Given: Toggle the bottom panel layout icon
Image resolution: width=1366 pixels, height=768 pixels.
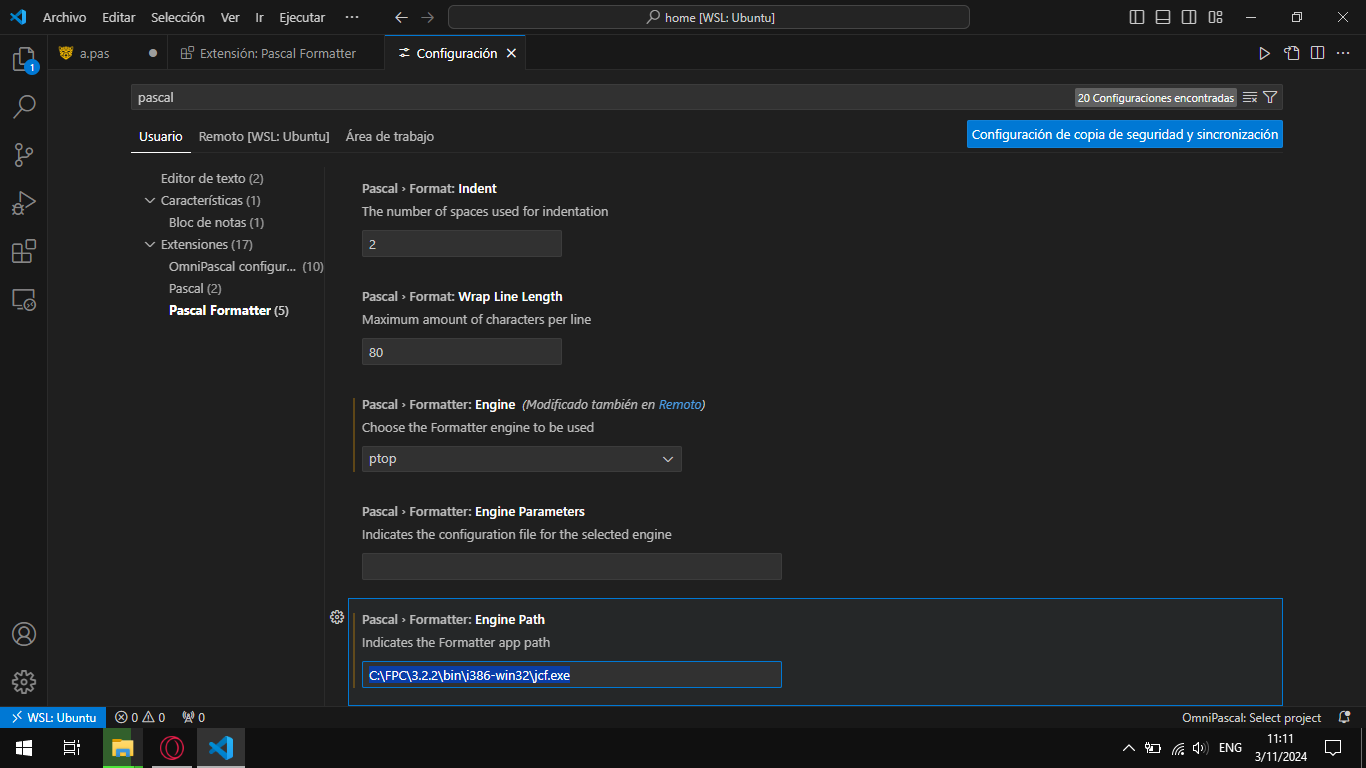Looking at the screenshot, I should [x=1163, y=17].
